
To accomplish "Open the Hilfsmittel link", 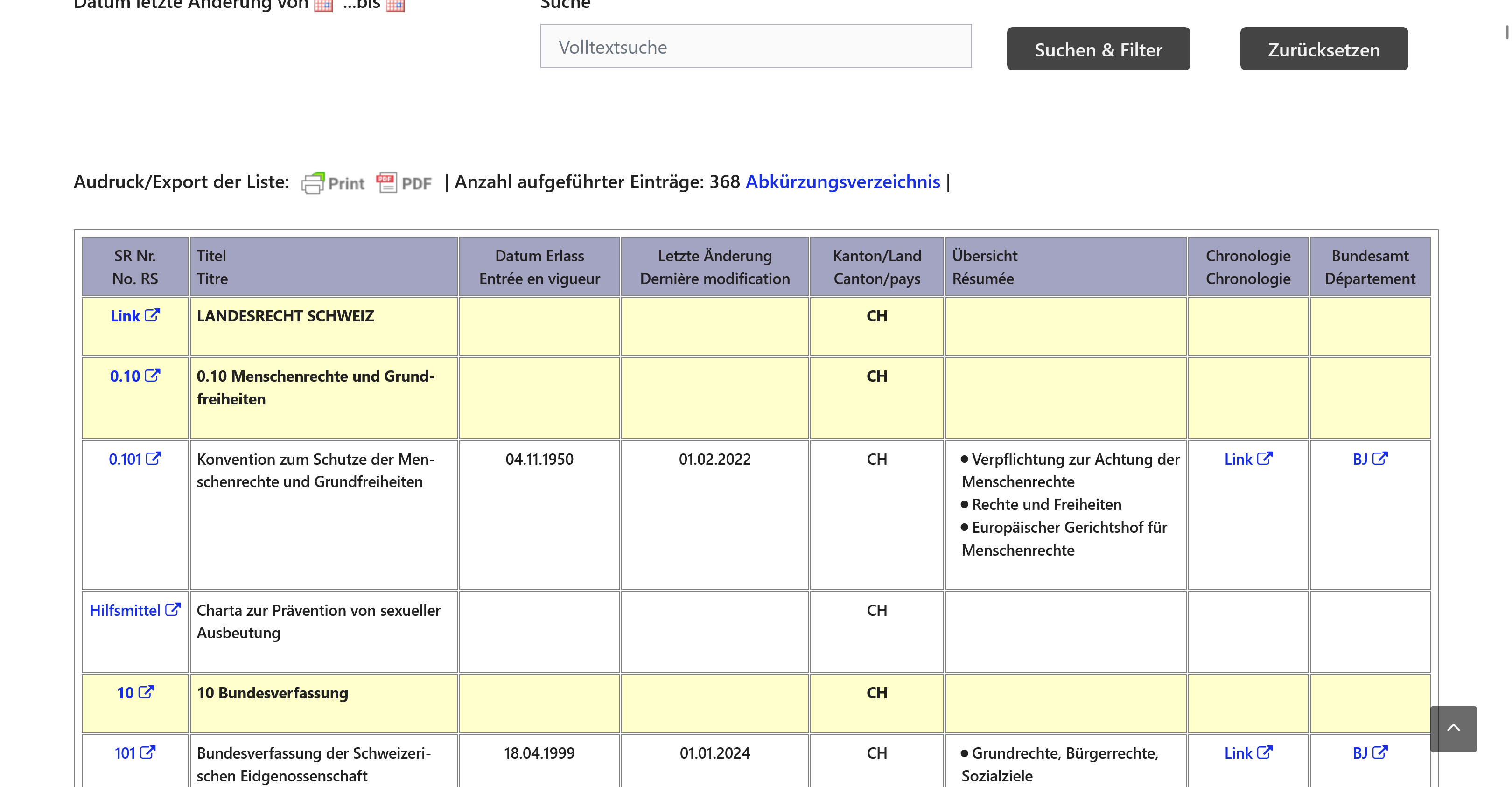I will point(135,611).
